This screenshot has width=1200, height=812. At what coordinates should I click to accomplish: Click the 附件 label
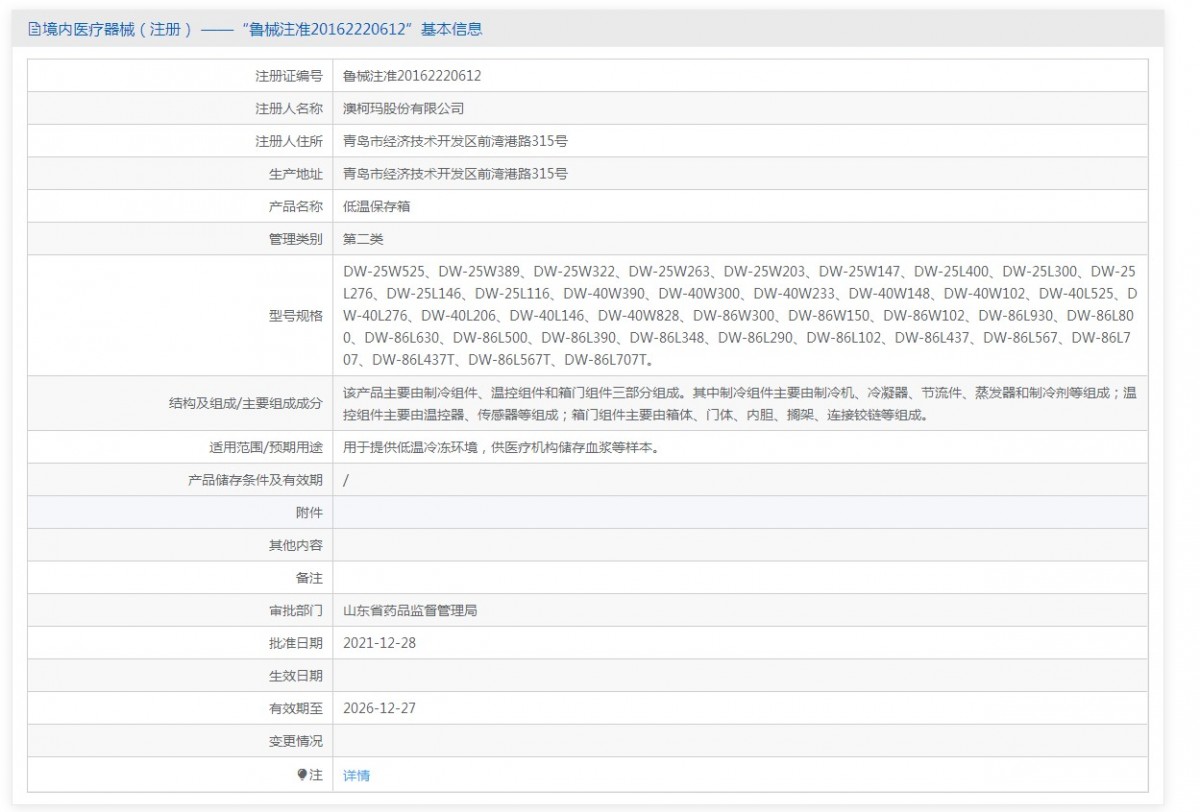tap(310, 512)
